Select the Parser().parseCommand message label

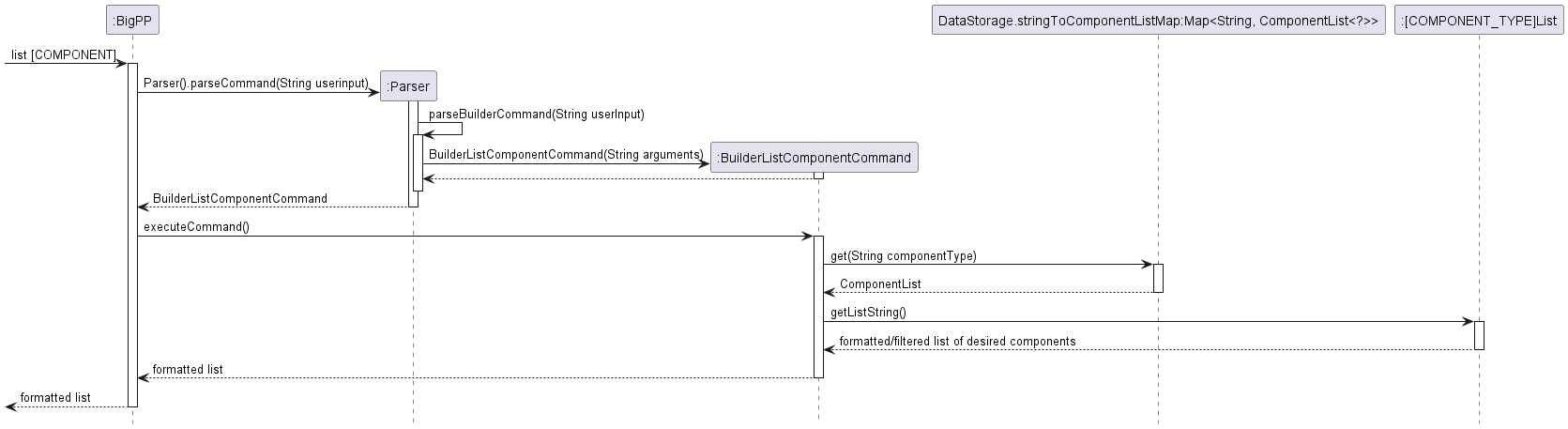click(x=256, y=84)
